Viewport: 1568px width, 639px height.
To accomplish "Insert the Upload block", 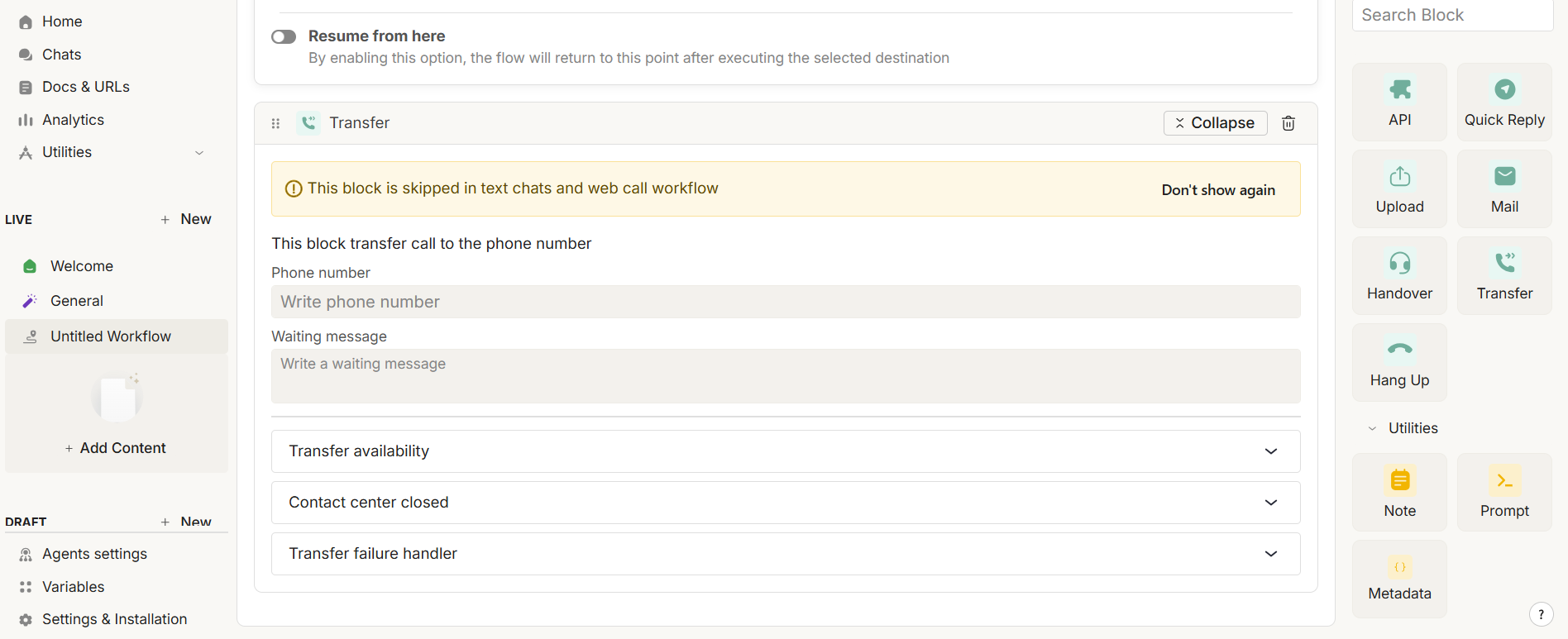I will [1399, 188].
